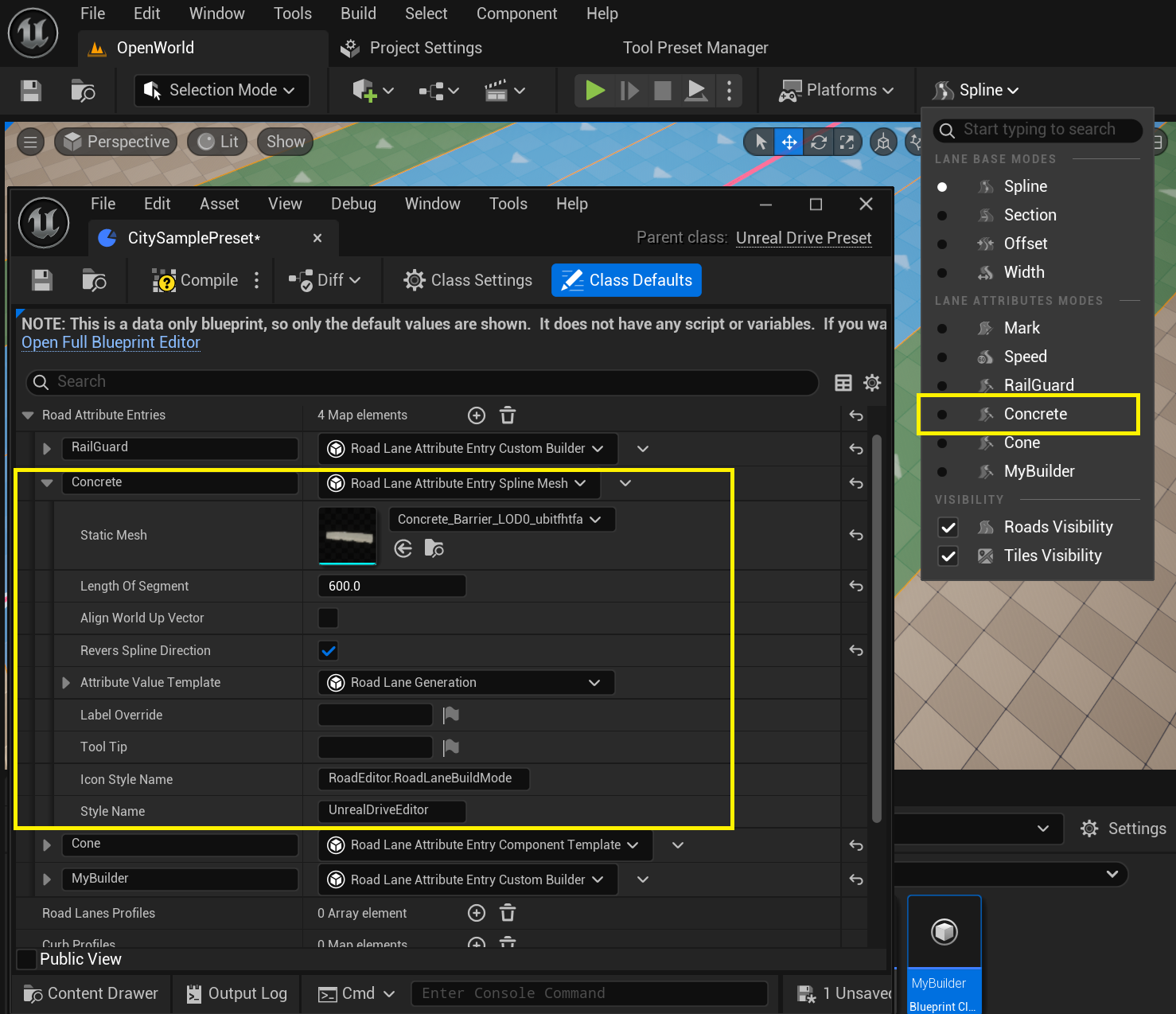Screen dimensions: 1176x1014
Task: Expand the RailGuard attribute entry
Action: [47, 449]
